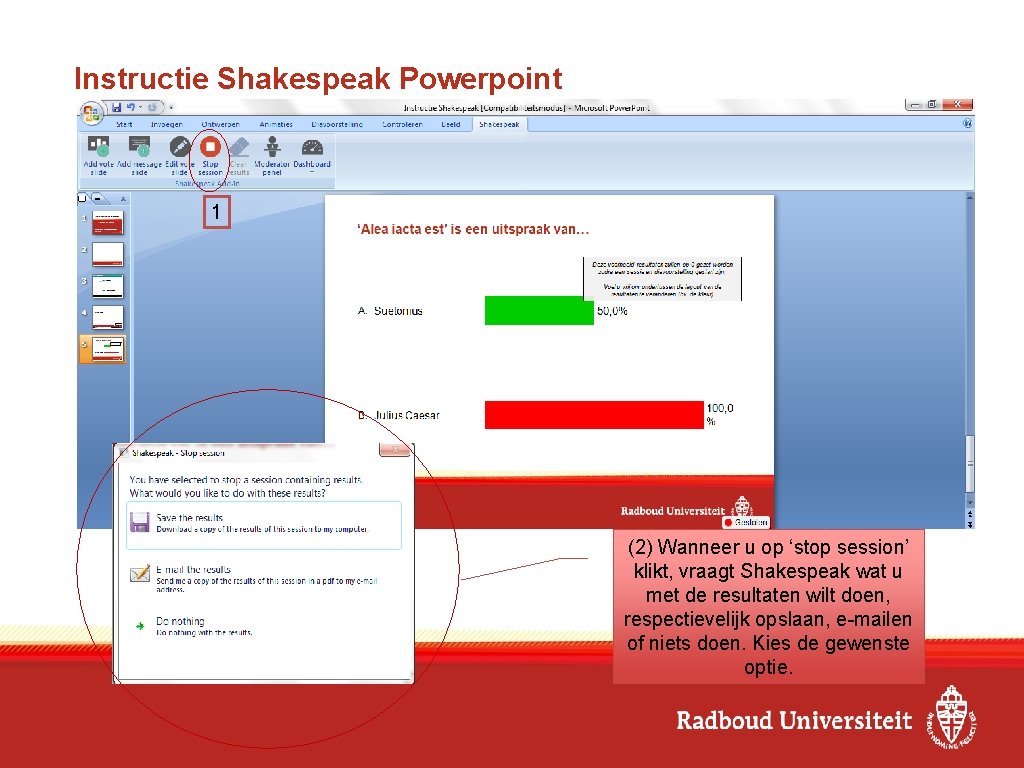This screenshot has height=768, width=1024.
Task: Open the Undo history dropdown arrow
Action: (x=140, y=107)
